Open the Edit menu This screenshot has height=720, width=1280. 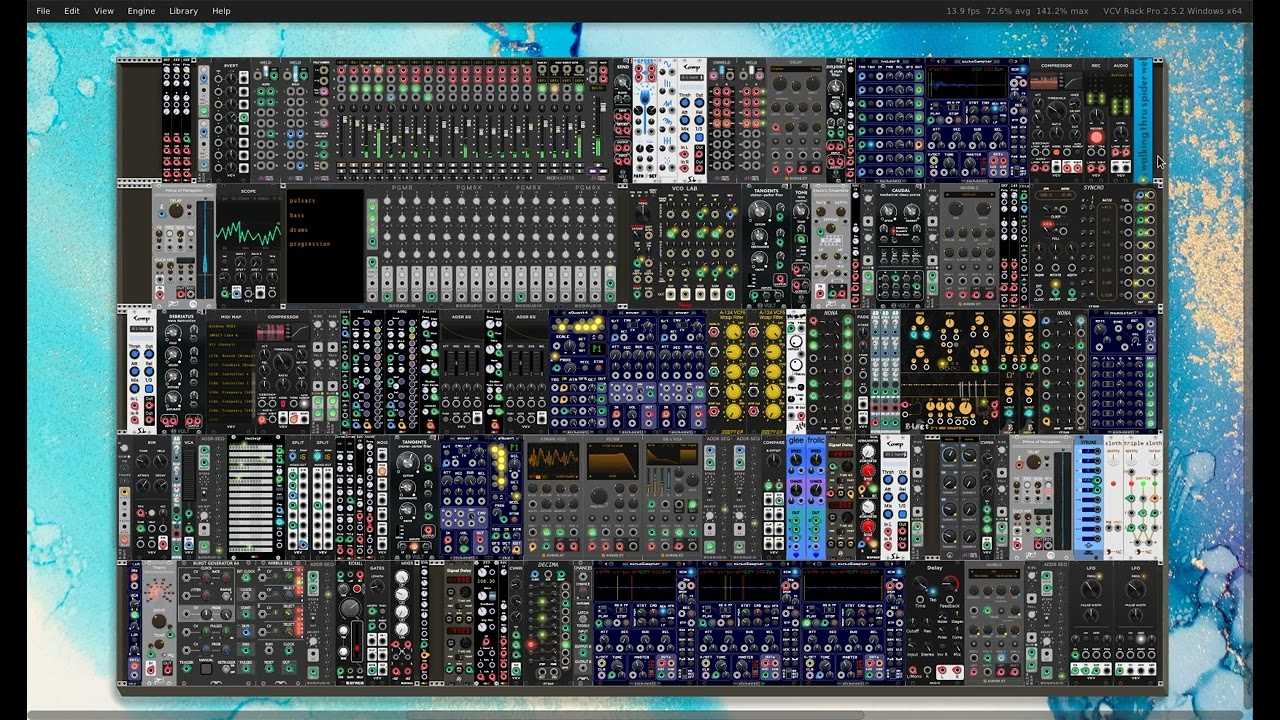[x=72, y=11]
